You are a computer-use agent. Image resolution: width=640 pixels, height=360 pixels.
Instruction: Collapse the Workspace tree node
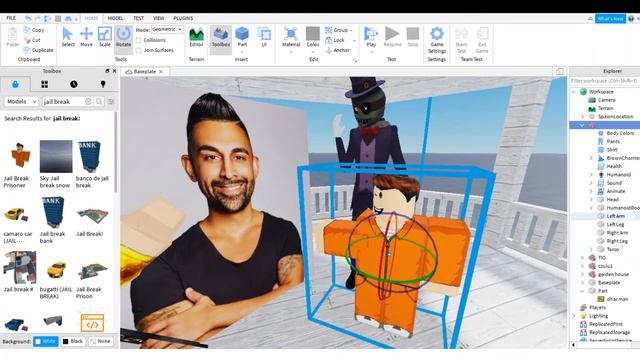(x=574, y=91)
